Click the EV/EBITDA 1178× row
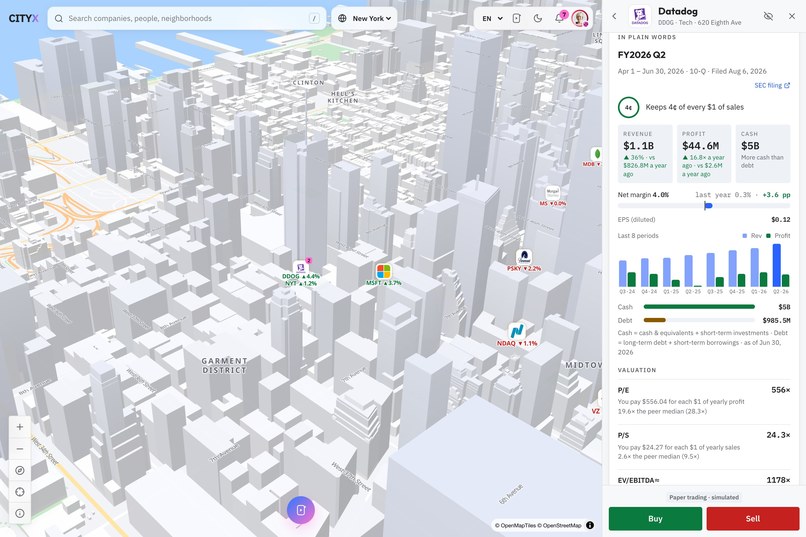Viewport: 806px width, 537px height. 704,480
